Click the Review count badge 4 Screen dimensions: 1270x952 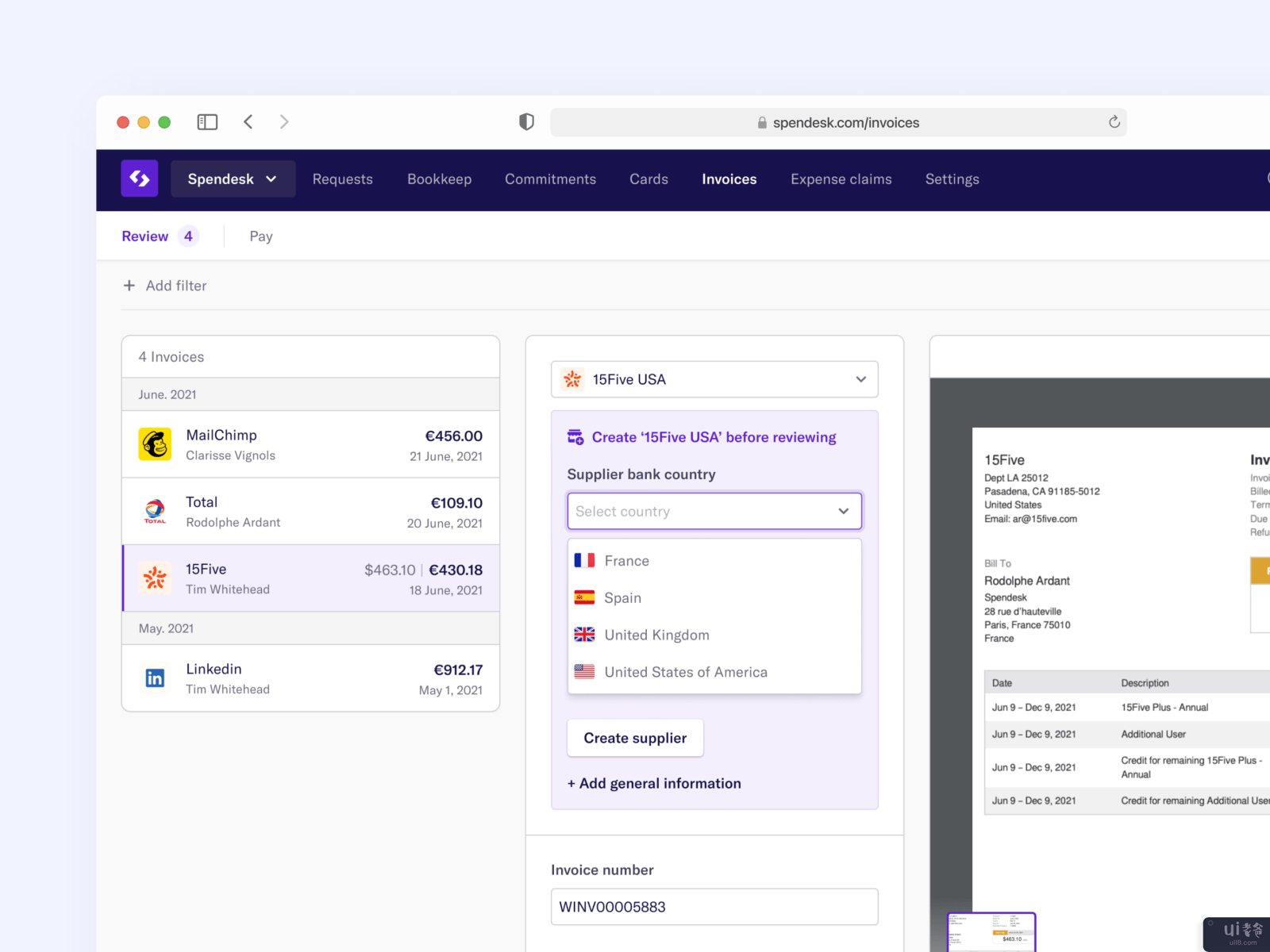188,236
